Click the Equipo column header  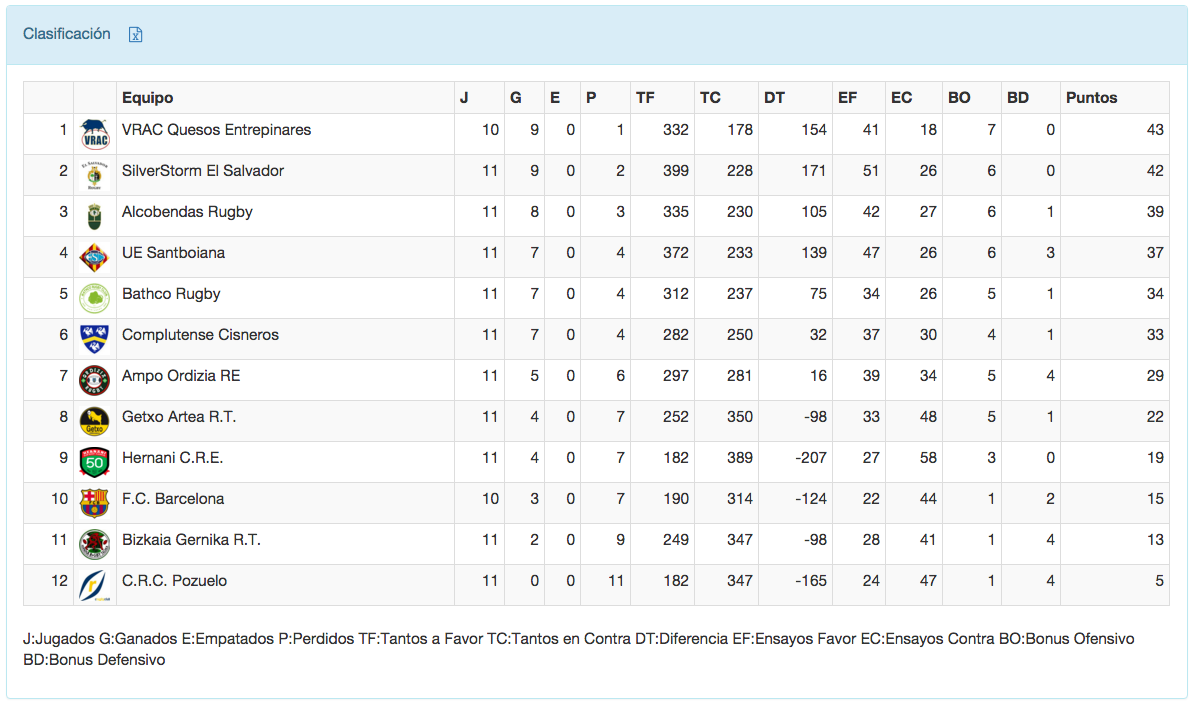pos(148,98)
